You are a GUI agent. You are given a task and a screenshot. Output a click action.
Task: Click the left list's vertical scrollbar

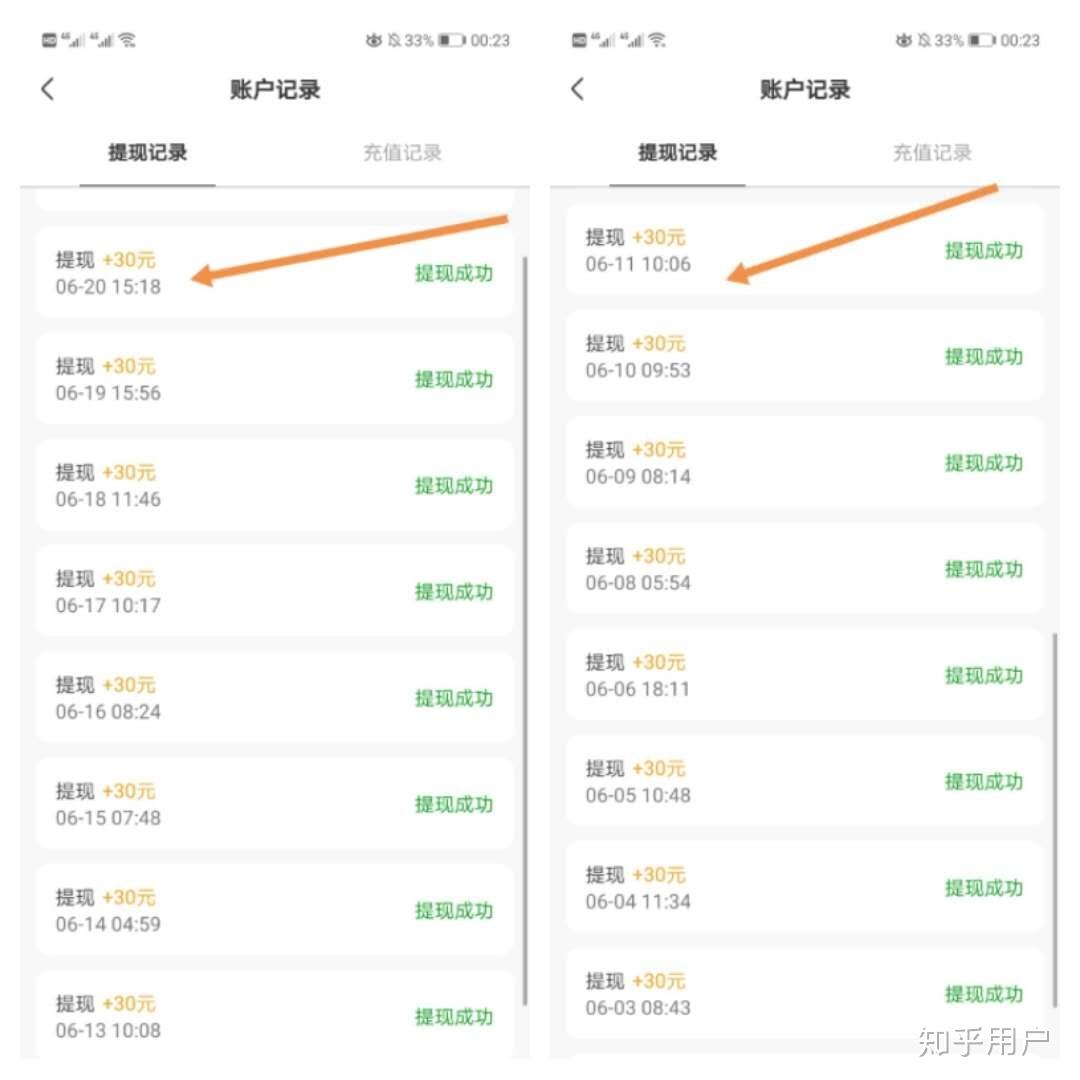coord(525,631)
